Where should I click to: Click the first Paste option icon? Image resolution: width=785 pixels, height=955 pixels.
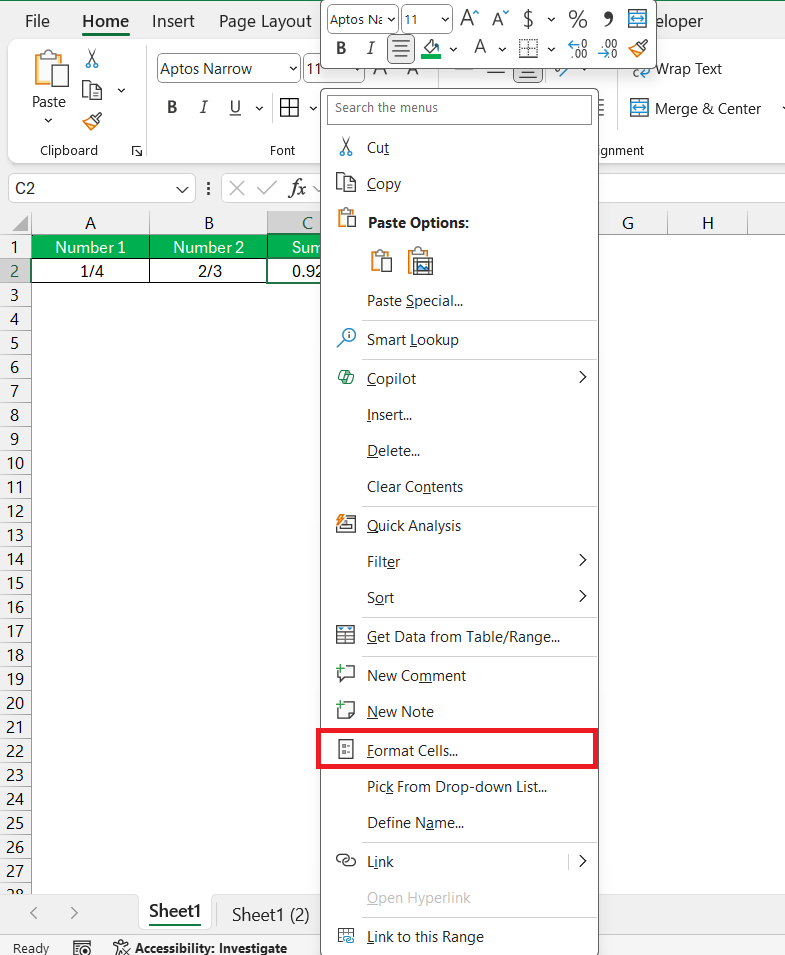tap(381, 261)
